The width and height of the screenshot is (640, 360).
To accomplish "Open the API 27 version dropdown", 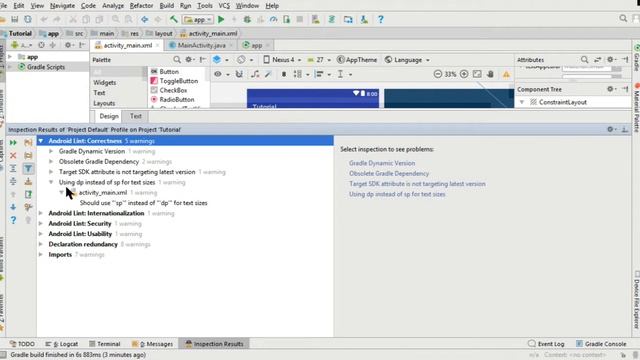I will [x=319, y=60].
